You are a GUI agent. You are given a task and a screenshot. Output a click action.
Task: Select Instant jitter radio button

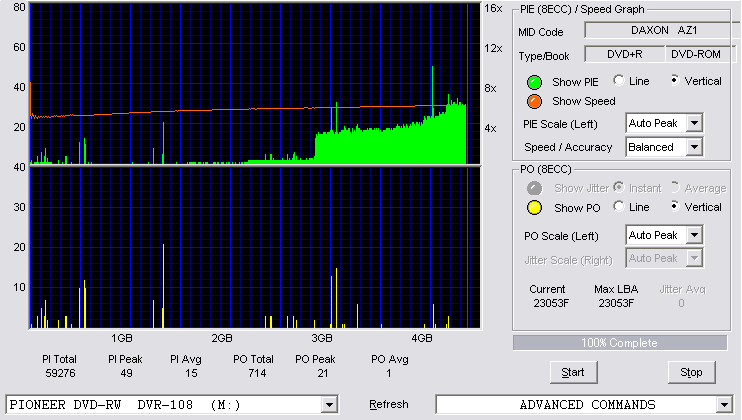618,187
